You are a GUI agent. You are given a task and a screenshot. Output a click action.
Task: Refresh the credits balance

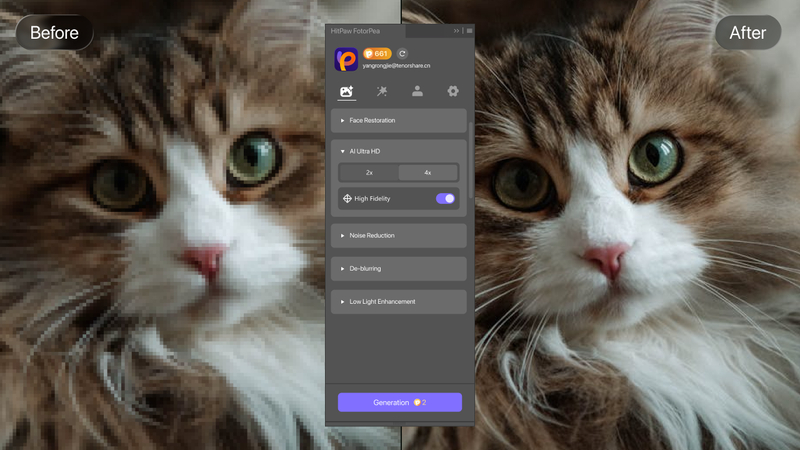coord(402,54)
